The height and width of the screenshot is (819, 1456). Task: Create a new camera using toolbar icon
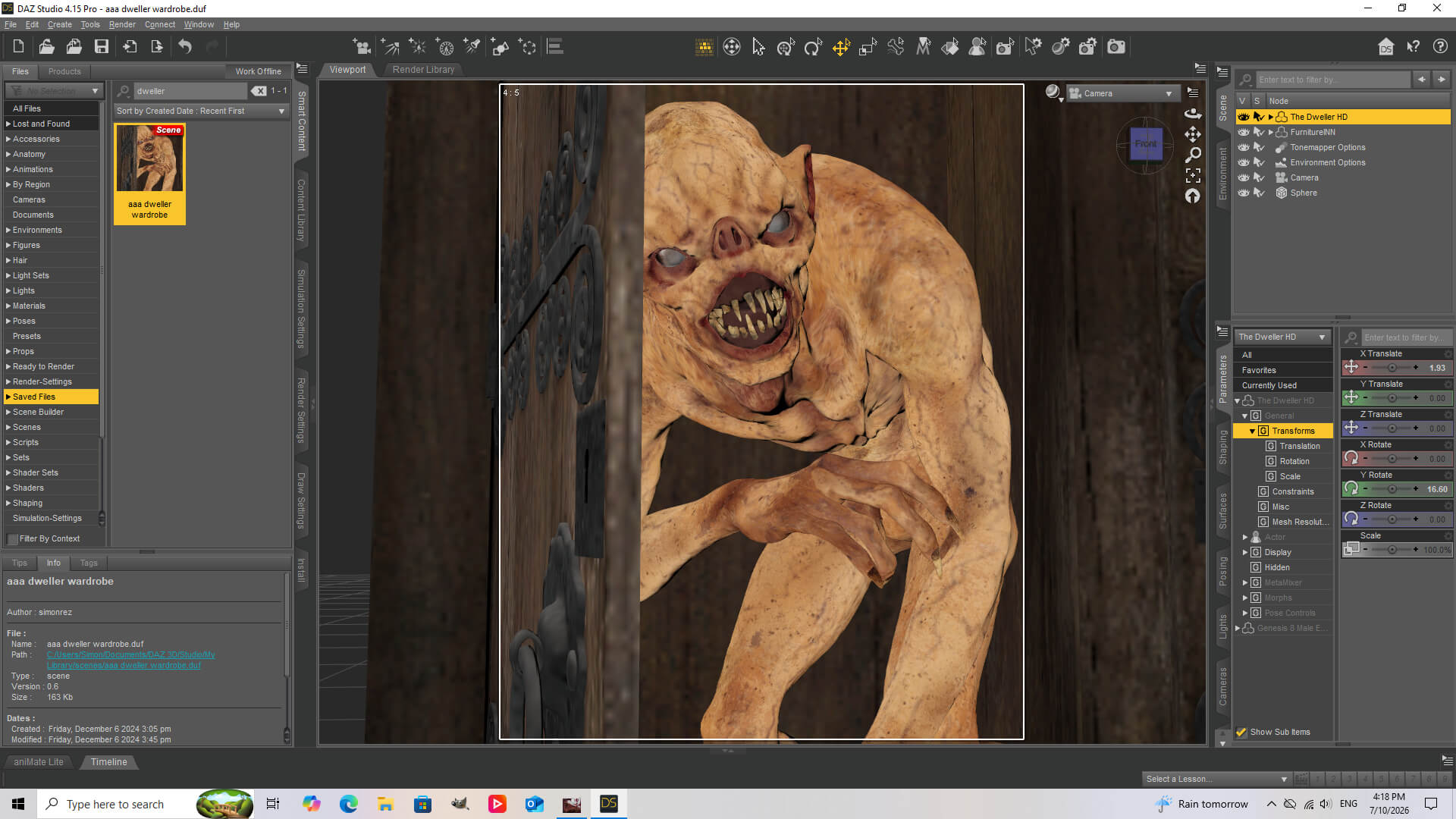pyautogui.click(x=362, y=47)
